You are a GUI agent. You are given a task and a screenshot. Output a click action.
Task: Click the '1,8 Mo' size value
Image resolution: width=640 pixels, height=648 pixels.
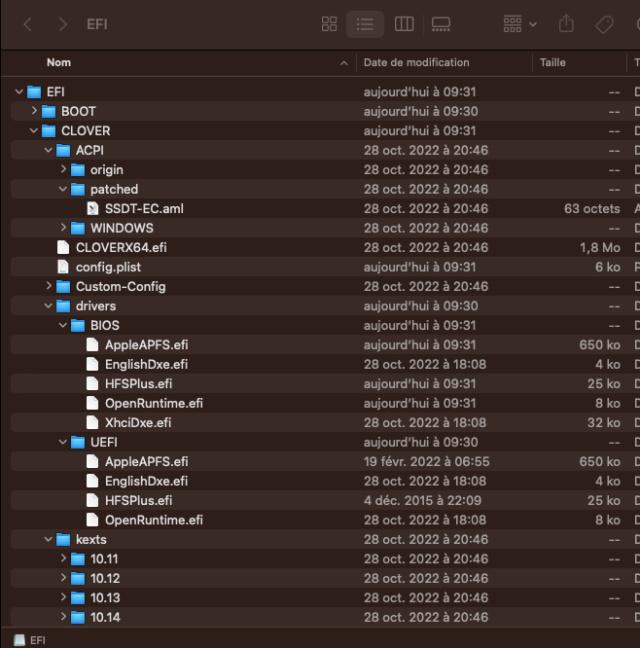pos(600,248)
